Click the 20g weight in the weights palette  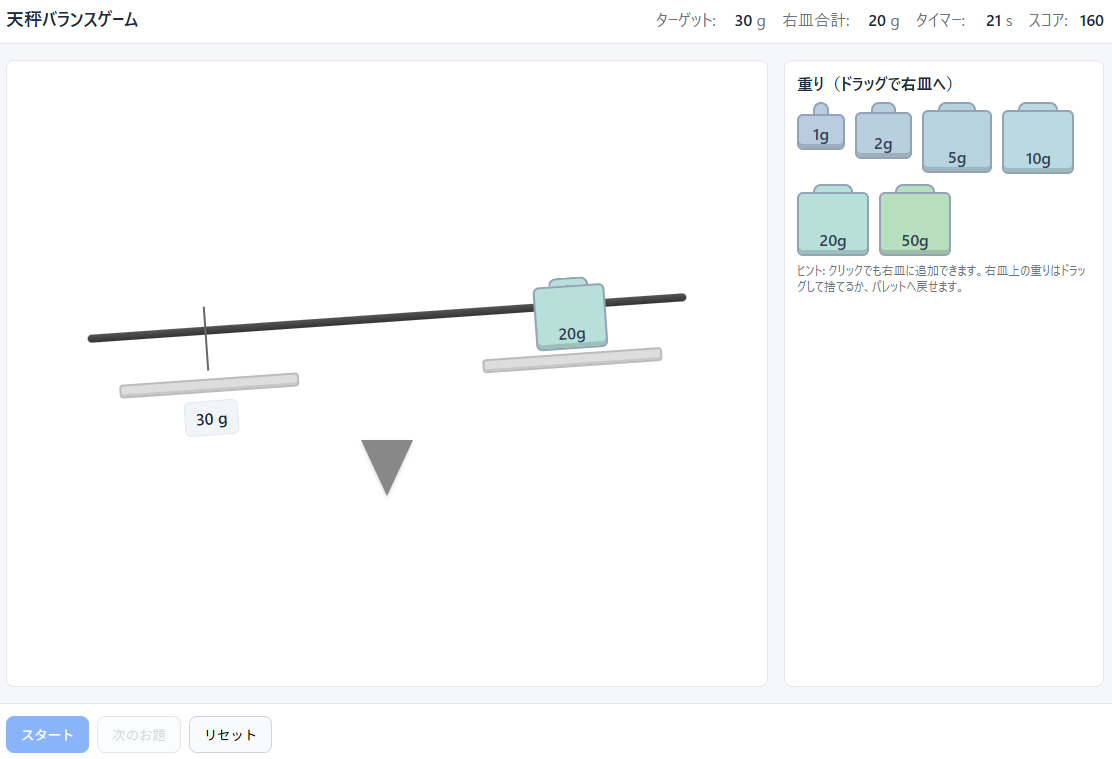click(832, 224)
